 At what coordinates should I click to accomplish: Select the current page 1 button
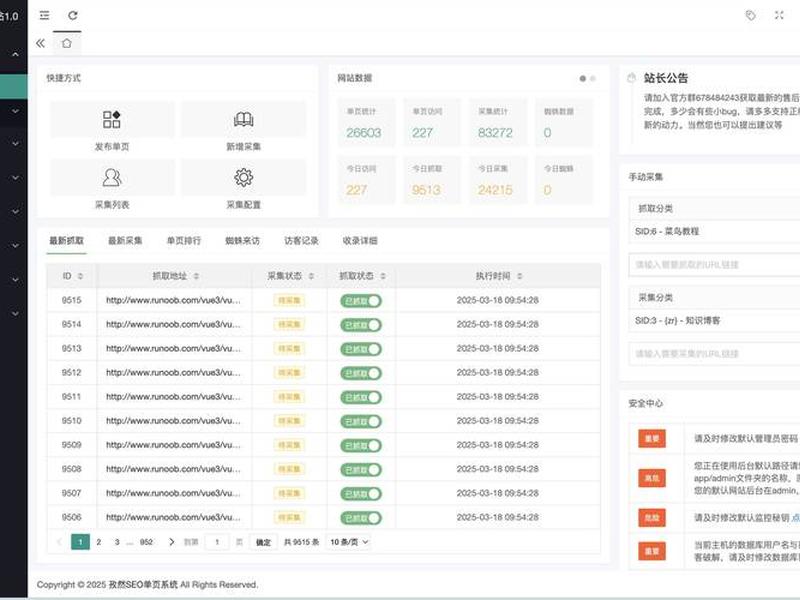point(80,542)
